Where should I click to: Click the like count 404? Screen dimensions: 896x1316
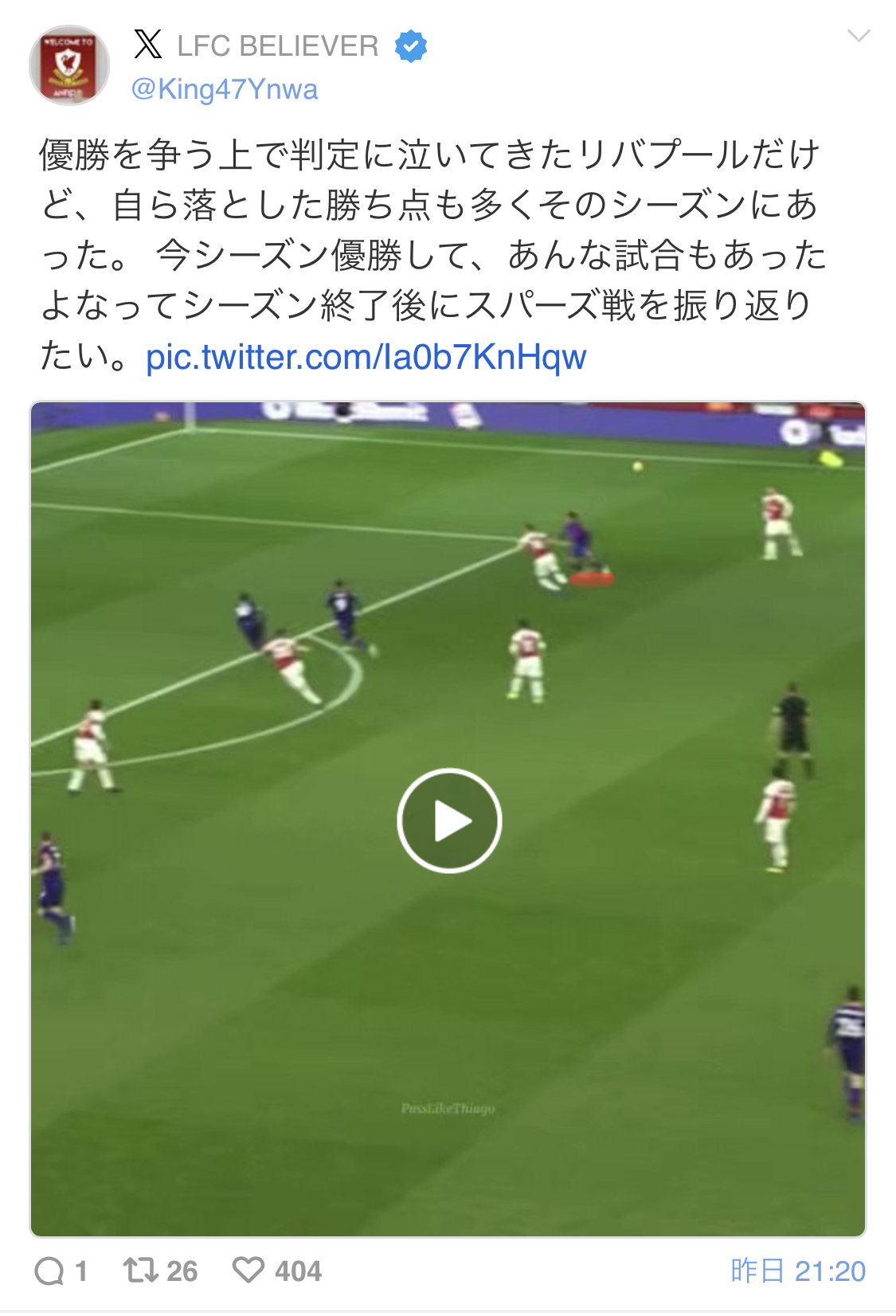[299, 1271]
